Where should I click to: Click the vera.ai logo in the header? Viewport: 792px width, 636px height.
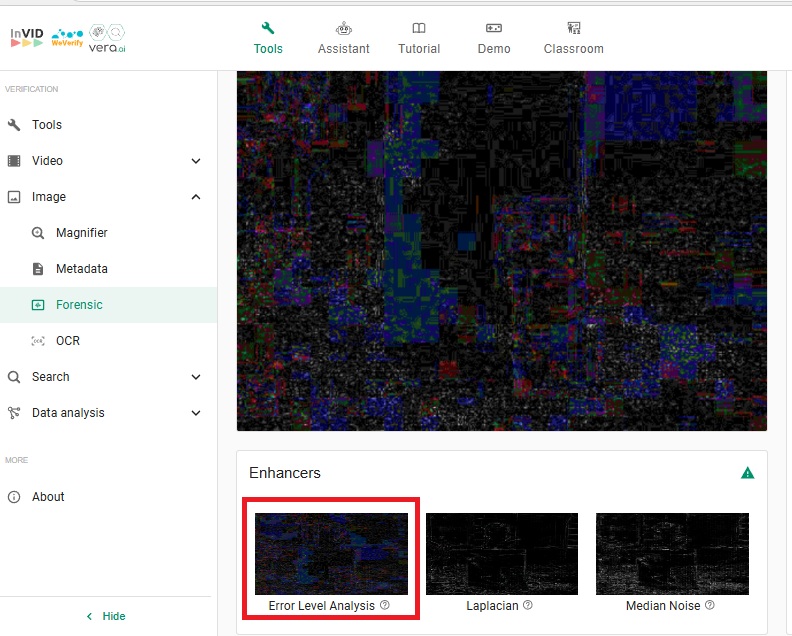[x=107, y=38]
